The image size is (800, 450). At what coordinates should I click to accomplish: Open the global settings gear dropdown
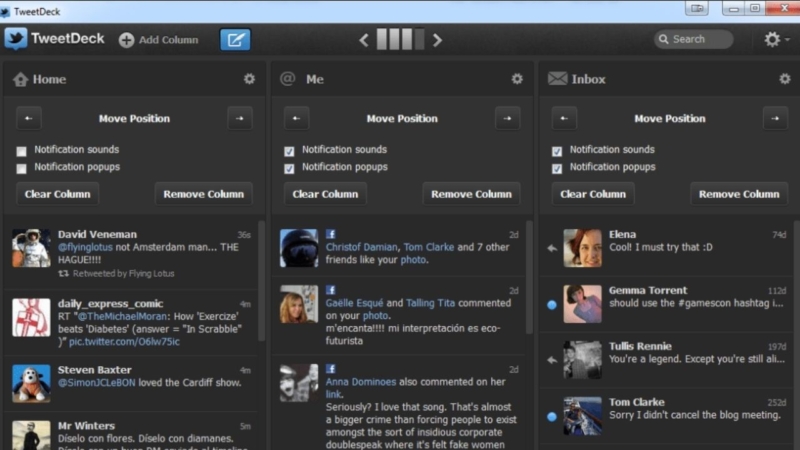coord(774,40)
